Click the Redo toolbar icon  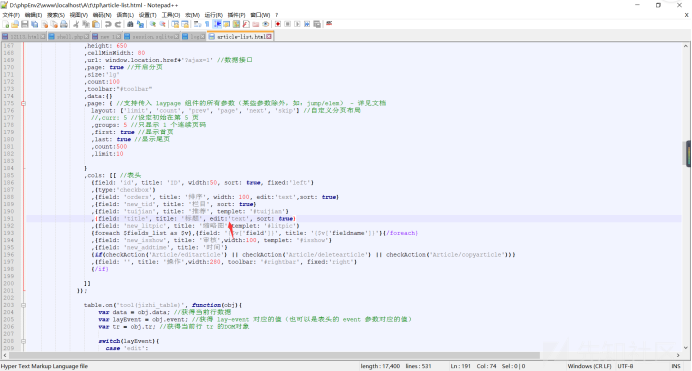point(118,24)
